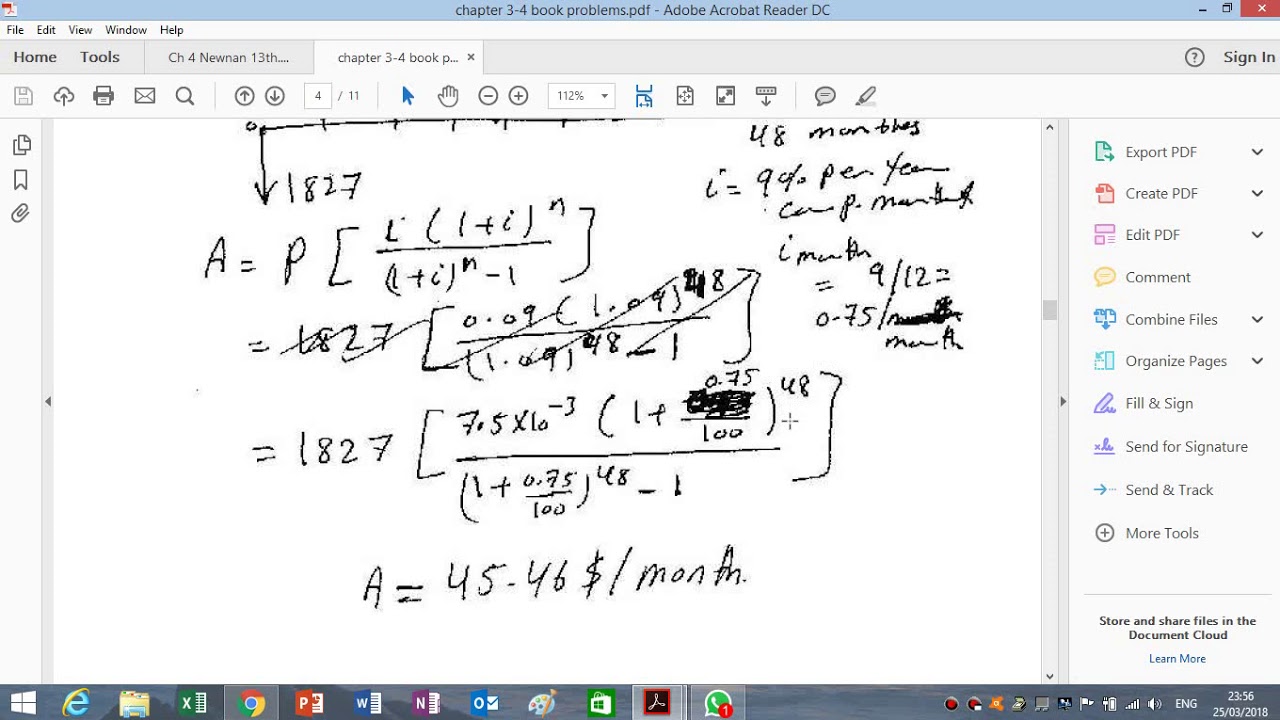Choose the Selection arrow tool
Image resolution: width=1280 pixels, height=720 pixels.
coord(407,96)
